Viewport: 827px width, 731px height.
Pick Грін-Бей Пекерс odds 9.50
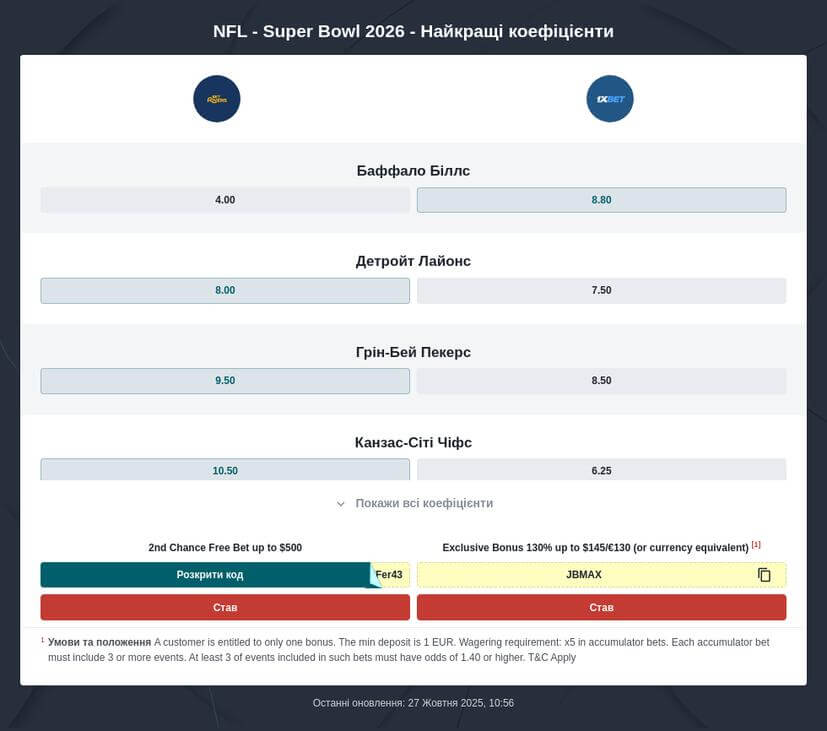click(225, 381)
